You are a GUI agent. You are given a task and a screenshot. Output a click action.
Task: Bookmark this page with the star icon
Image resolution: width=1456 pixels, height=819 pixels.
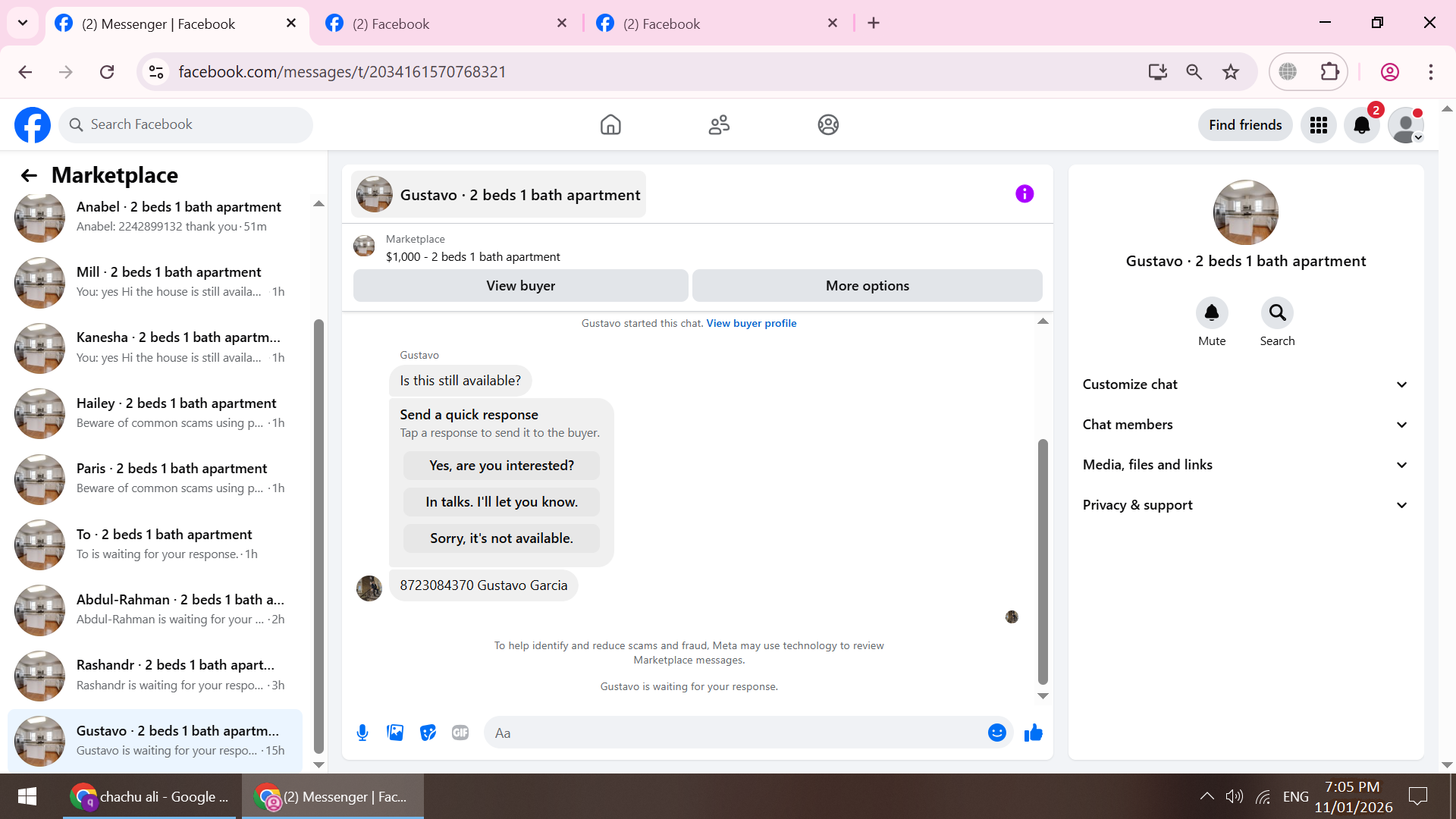pyautogui.click(x=1231, y=72)
